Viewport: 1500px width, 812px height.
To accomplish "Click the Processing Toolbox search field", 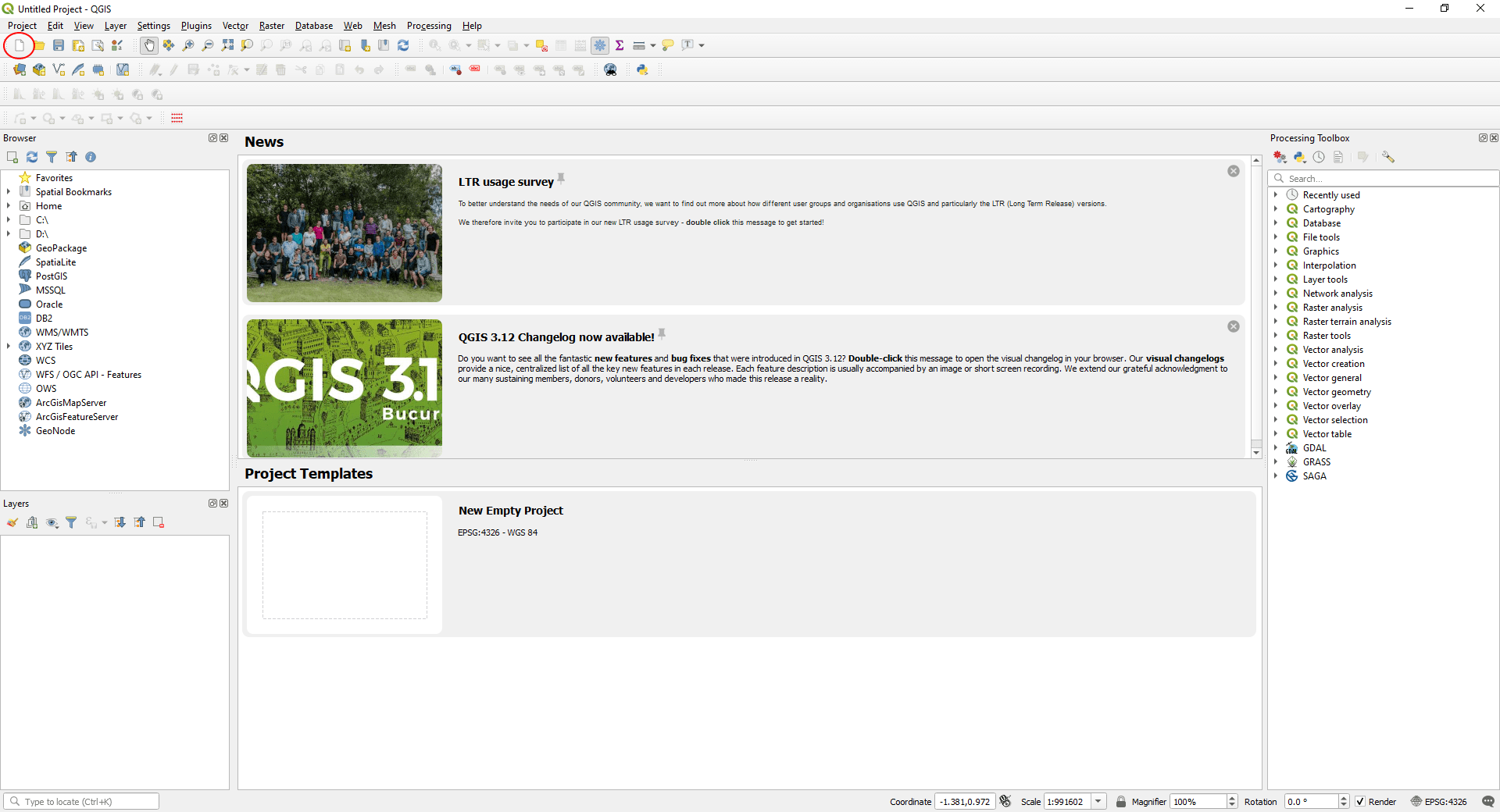I will 1383,179.
